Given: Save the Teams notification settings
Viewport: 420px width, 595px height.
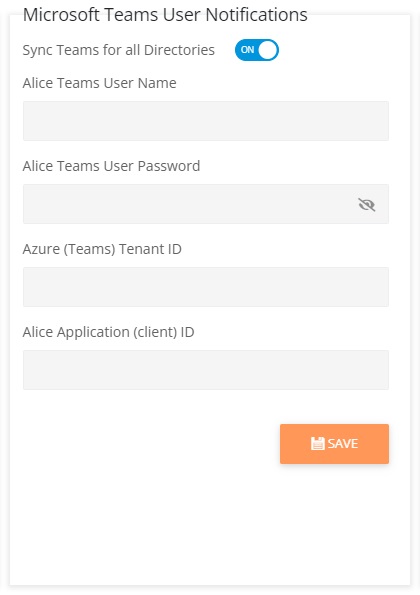Looking at the screenshot, I should (334, 444).
